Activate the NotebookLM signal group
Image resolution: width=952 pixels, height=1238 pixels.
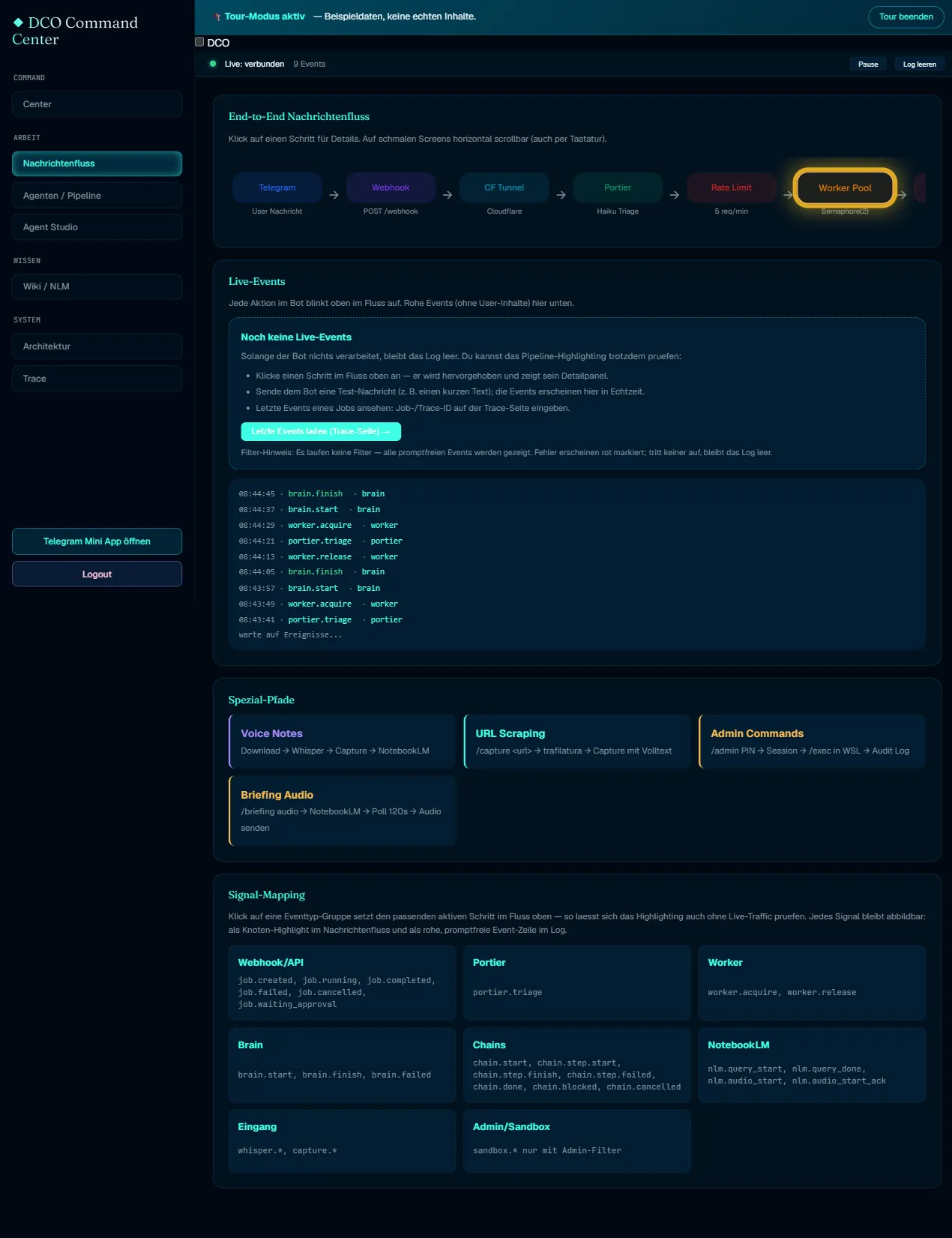pos(812,1065)
